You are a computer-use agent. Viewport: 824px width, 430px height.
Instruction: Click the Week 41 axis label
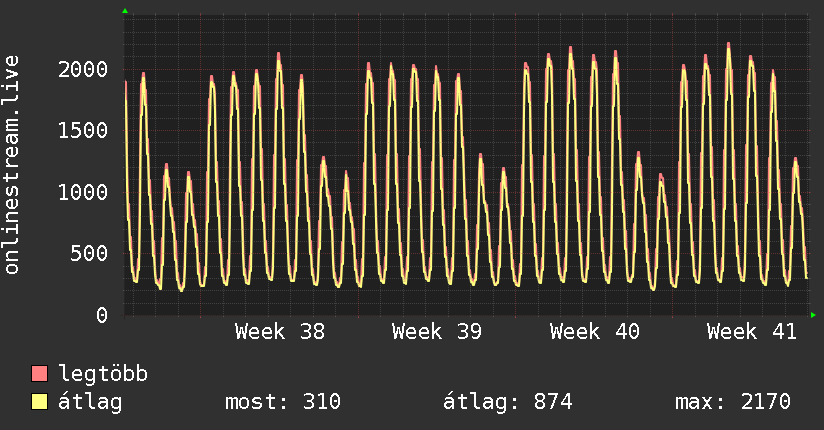(x=751, y=332)
